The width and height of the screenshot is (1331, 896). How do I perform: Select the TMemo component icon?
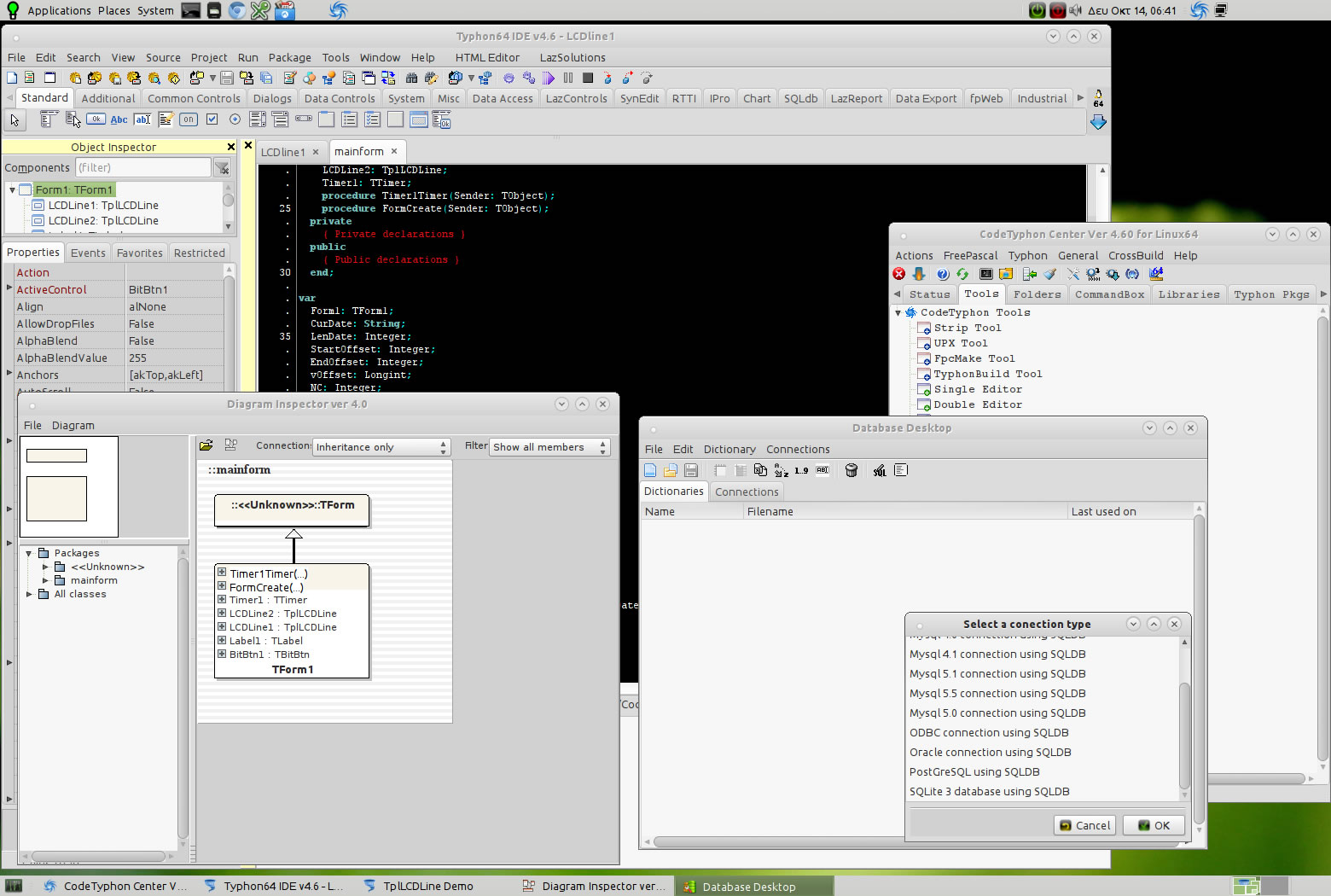tap(166, 119)
